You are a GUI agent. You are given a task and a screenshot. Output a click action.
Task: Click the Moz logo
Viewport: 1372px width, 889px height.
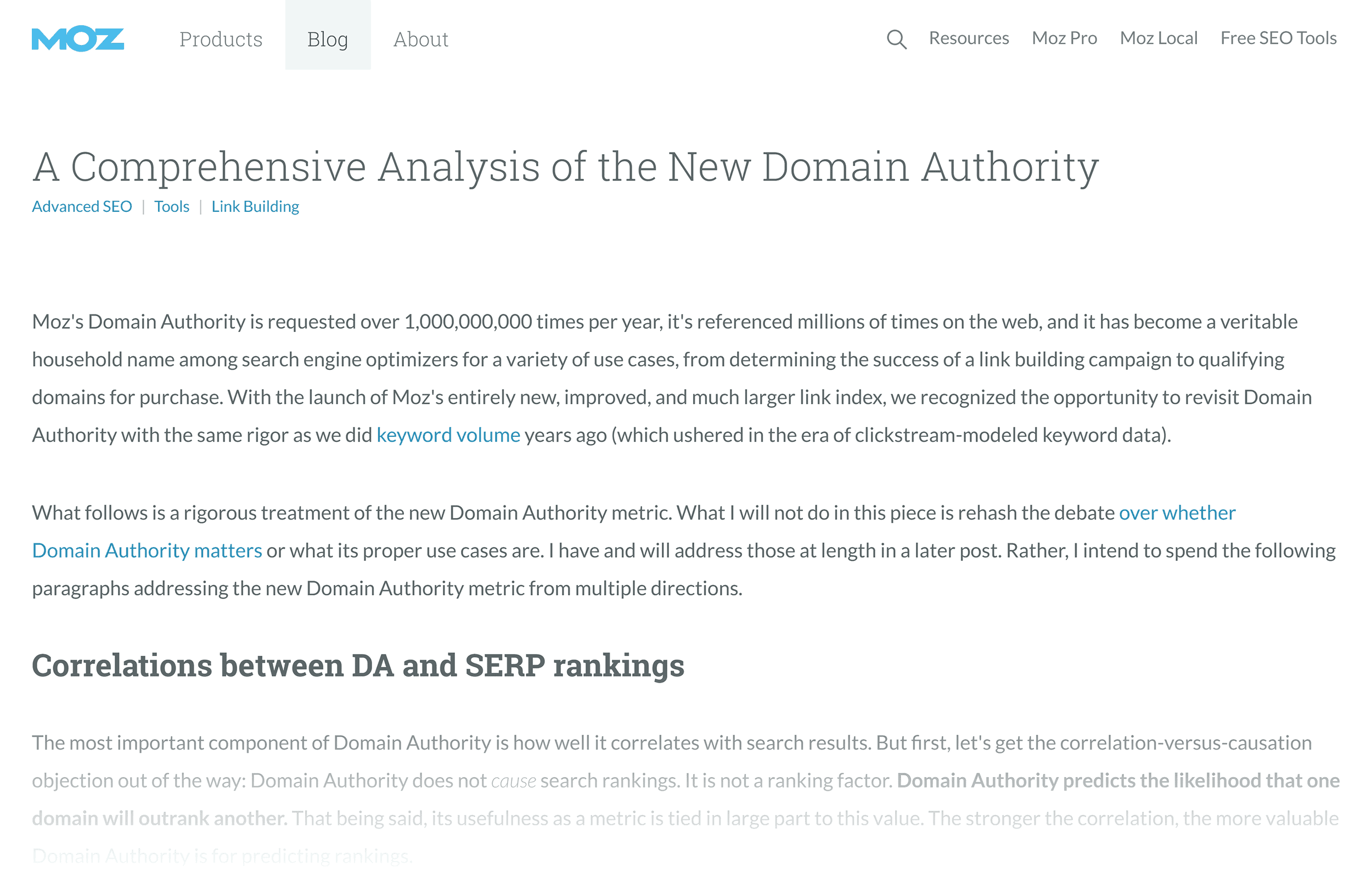(x=78, y=38)
